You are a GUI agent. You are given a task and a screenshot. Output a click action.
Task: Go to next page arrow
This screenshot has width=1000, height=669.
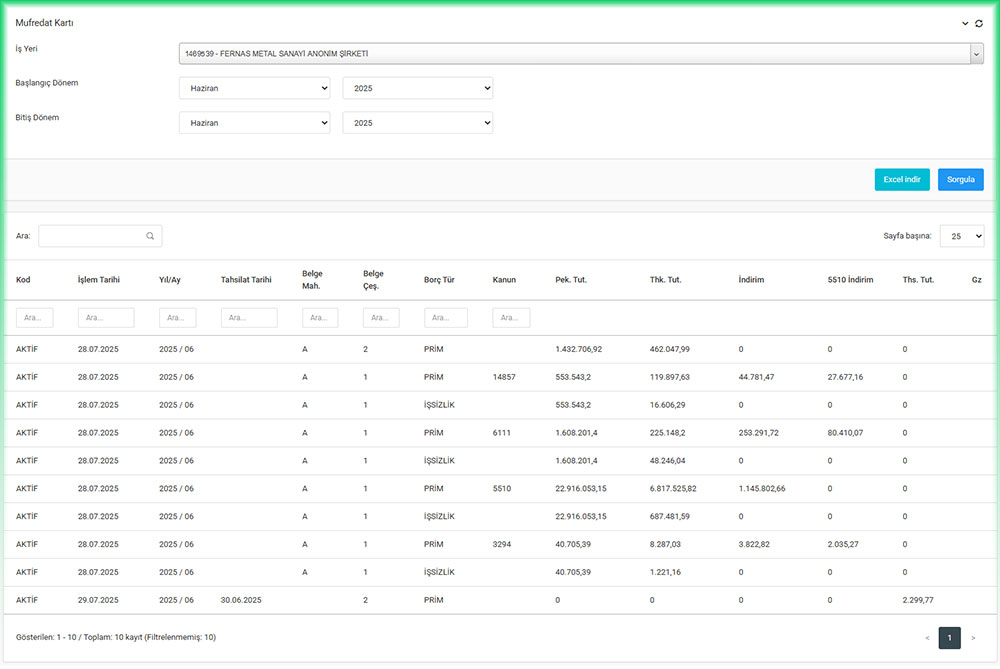click(x=973, y=637)
